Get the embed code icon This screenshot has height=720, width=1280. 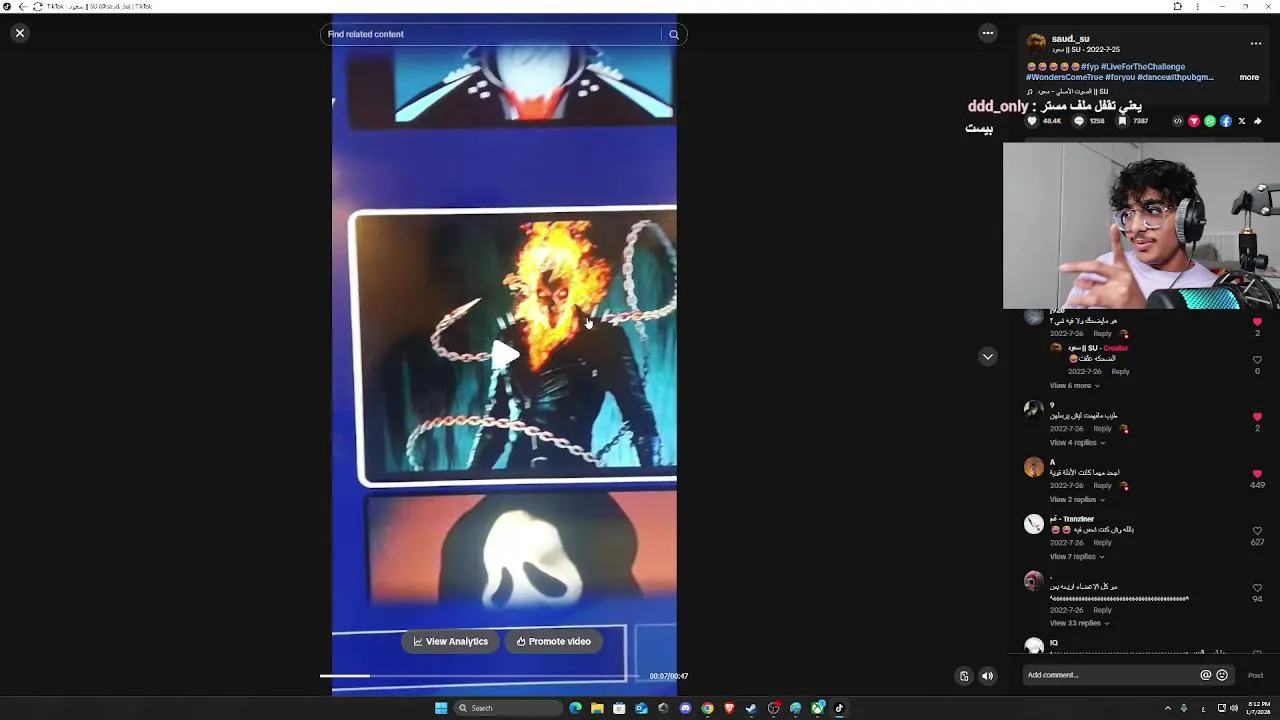(x=1178, y=121)
